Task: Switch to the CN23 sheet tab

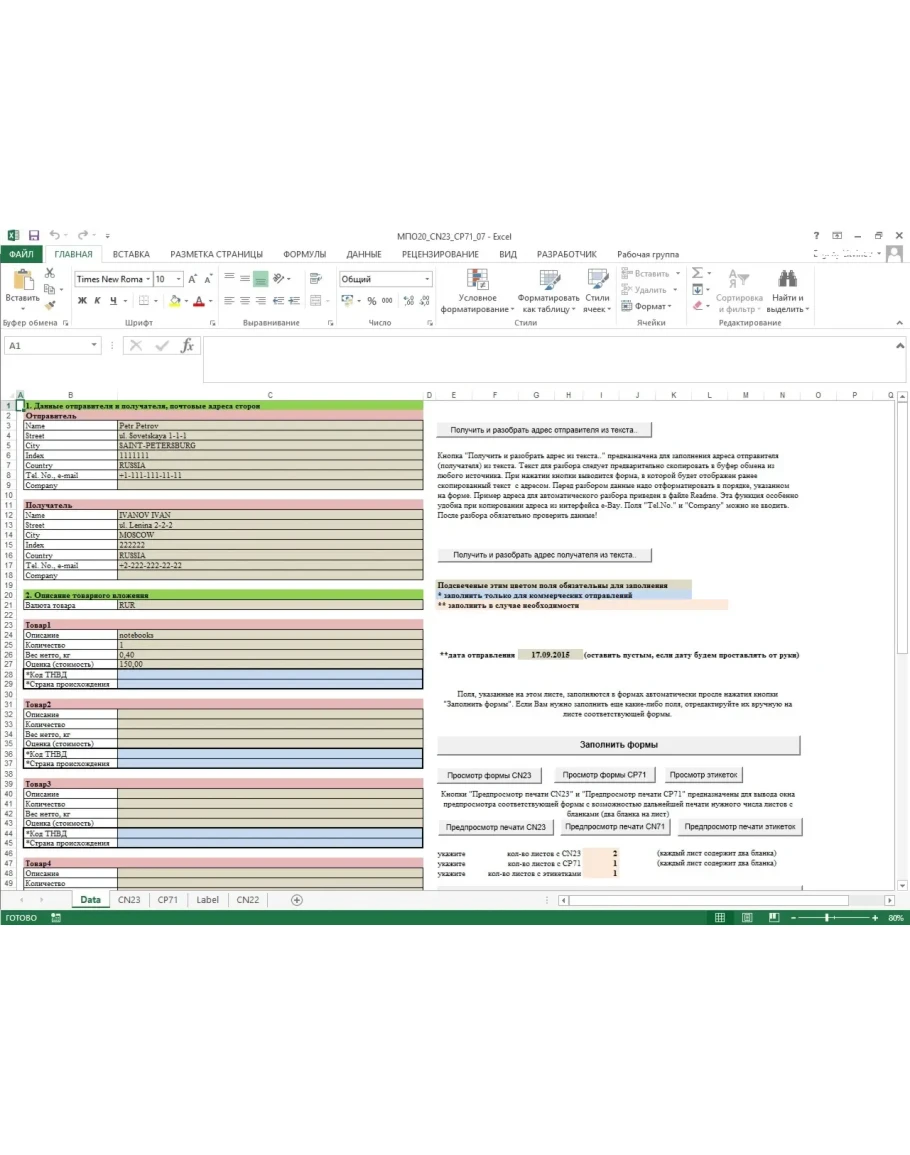Action: [x=129, y=899]
